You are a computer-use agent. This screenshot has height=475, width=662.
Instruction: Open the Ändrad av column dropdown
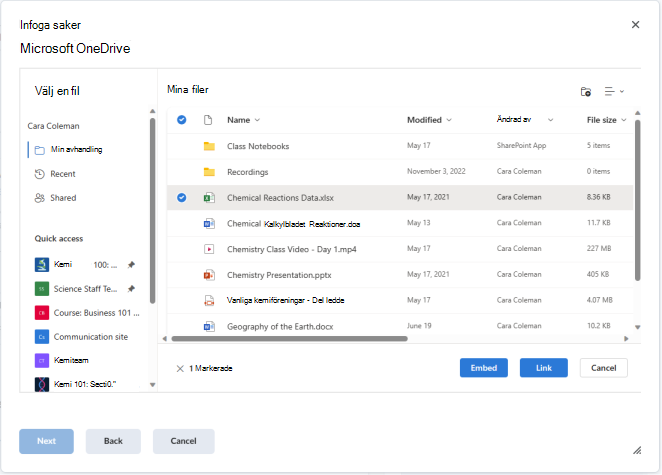tap(551, 120)
